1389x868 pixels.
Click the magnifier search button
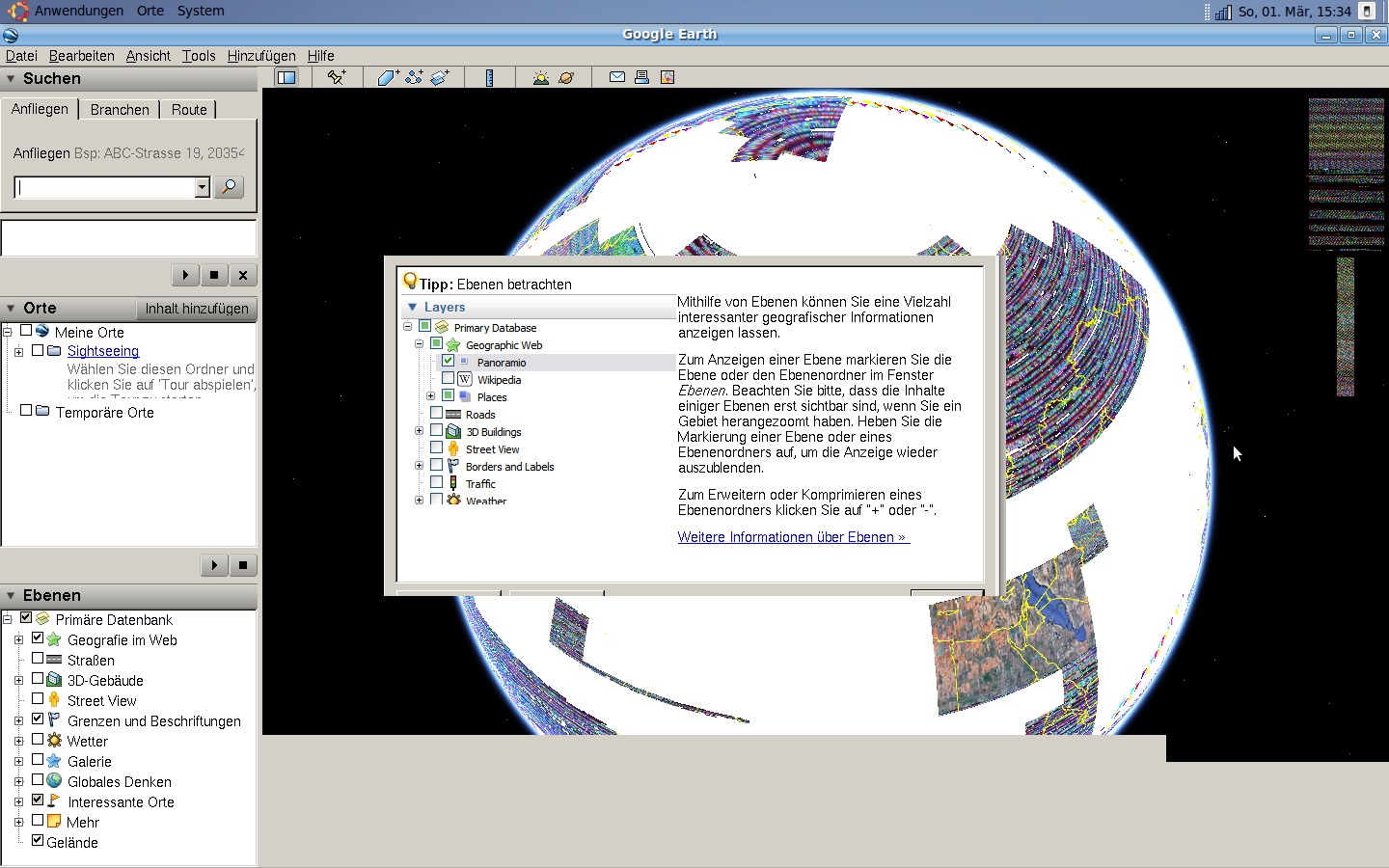tap(229, 186)
